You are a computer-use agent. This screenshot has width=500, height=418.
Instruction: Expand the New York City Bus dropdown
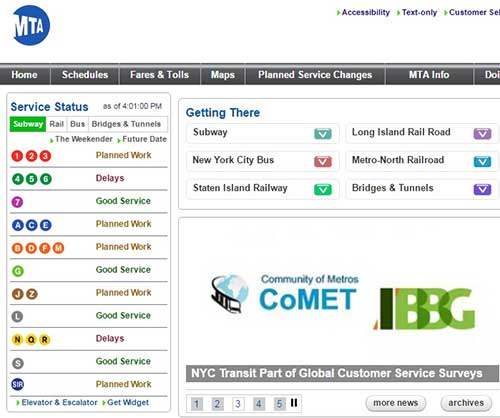pyautogui.click(x=322, y=162)
